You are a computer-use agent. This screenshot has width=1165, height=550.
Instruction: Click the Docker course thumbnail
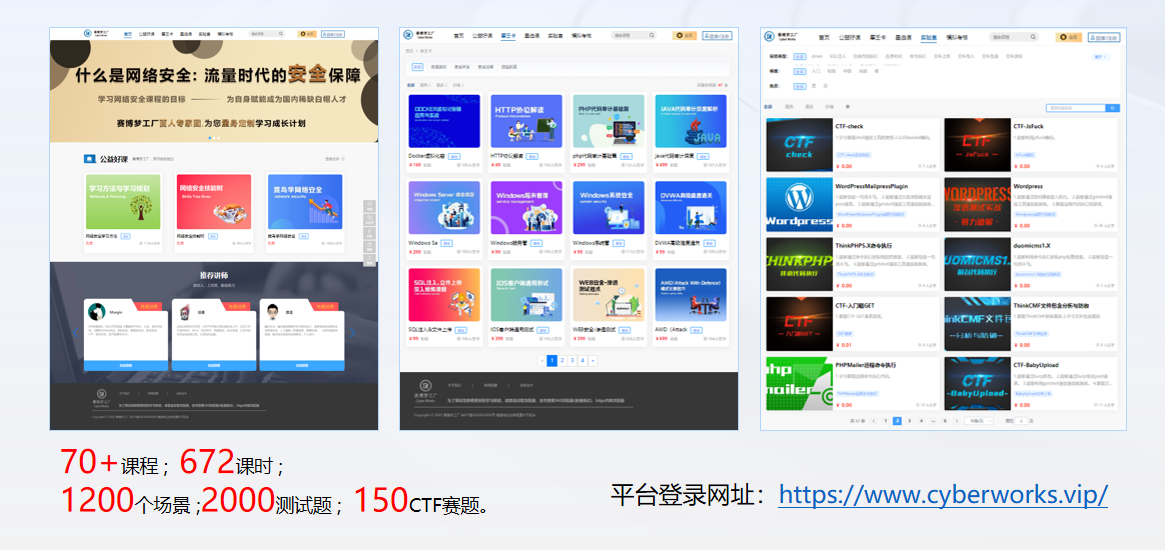click(444, 120)
